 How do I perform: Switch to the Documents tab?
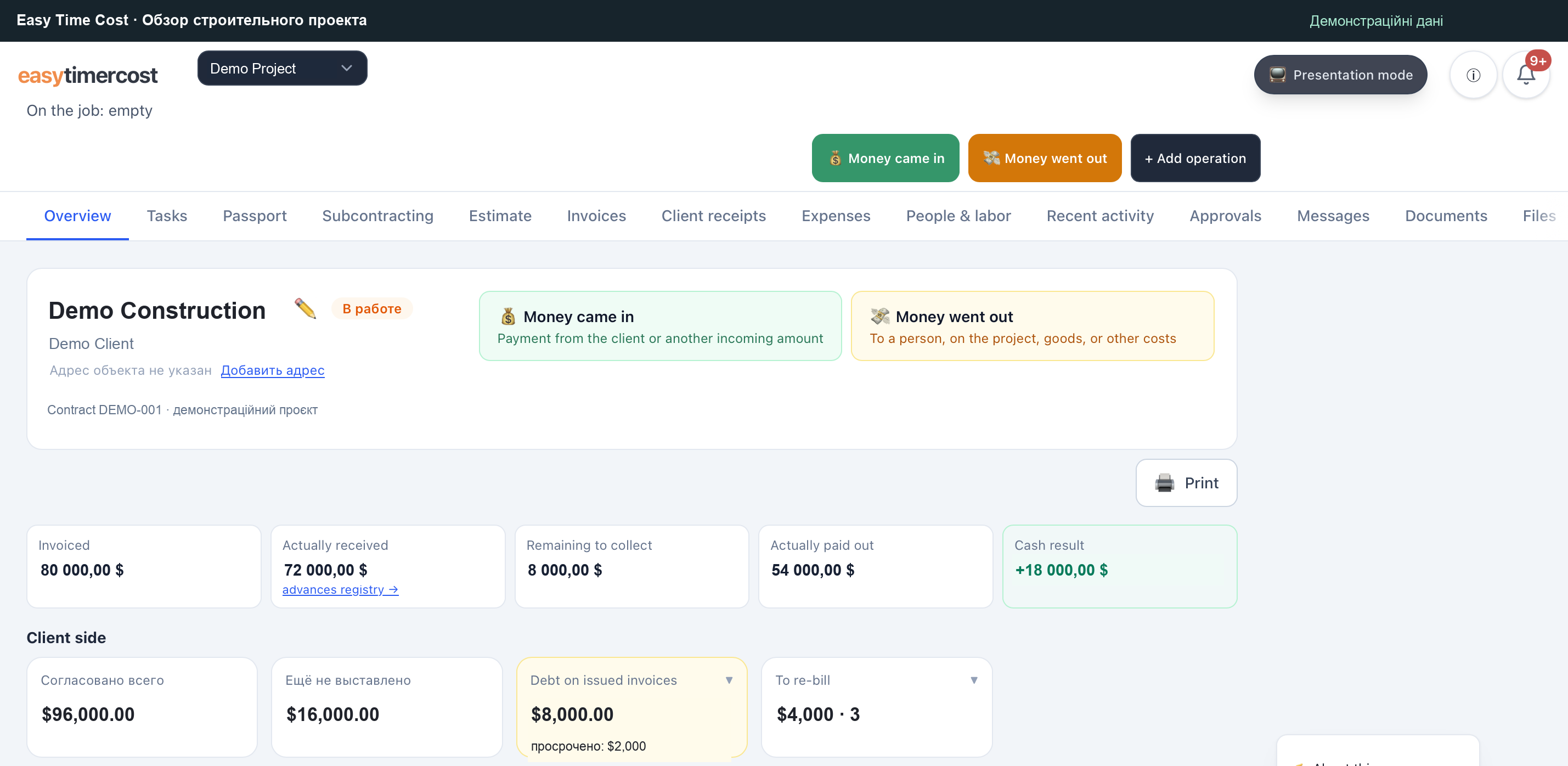(1446, 216)
